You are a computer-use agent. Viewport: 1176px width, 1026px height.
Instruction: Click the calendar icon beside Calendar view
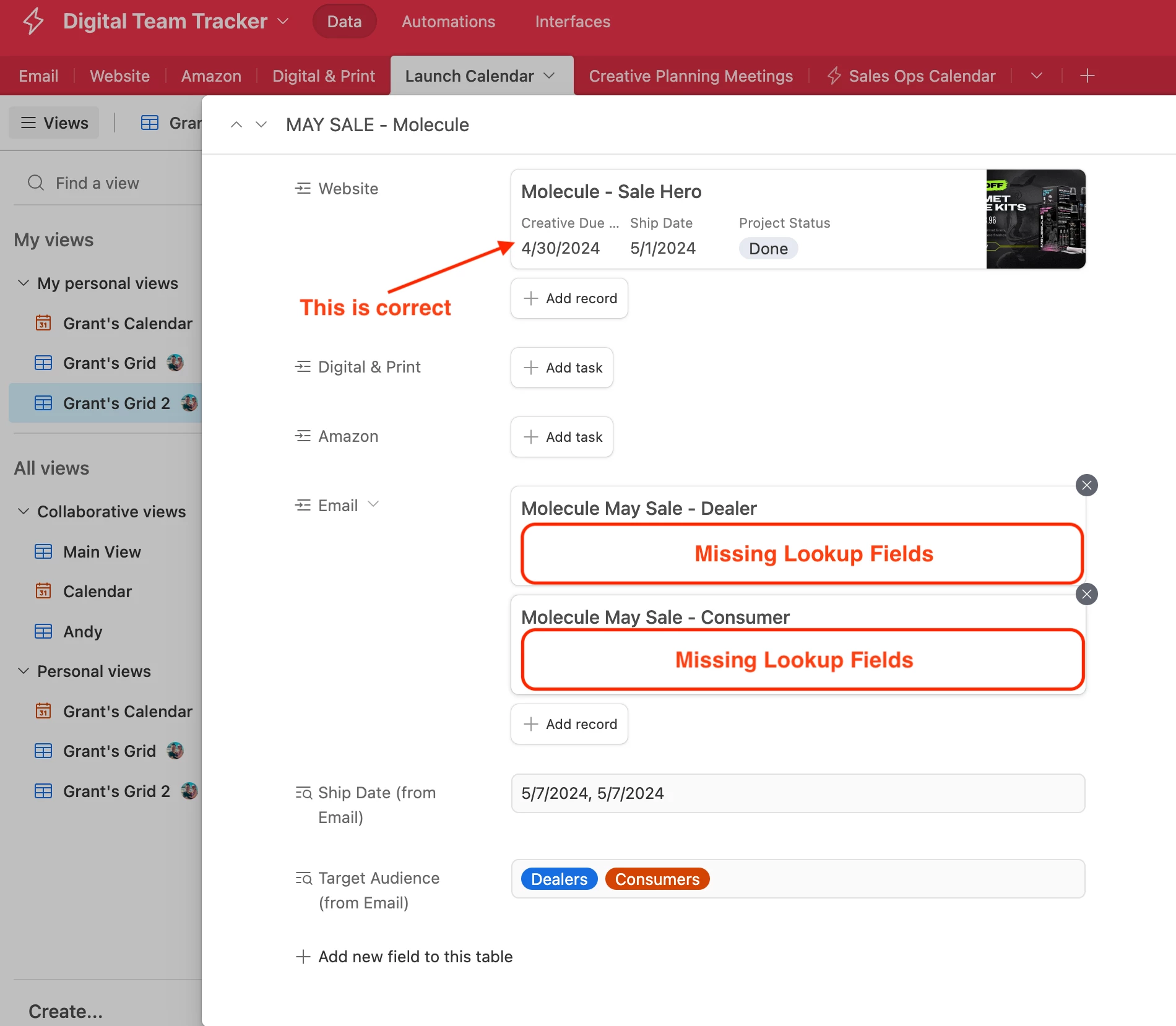click(x=43, y=591)
